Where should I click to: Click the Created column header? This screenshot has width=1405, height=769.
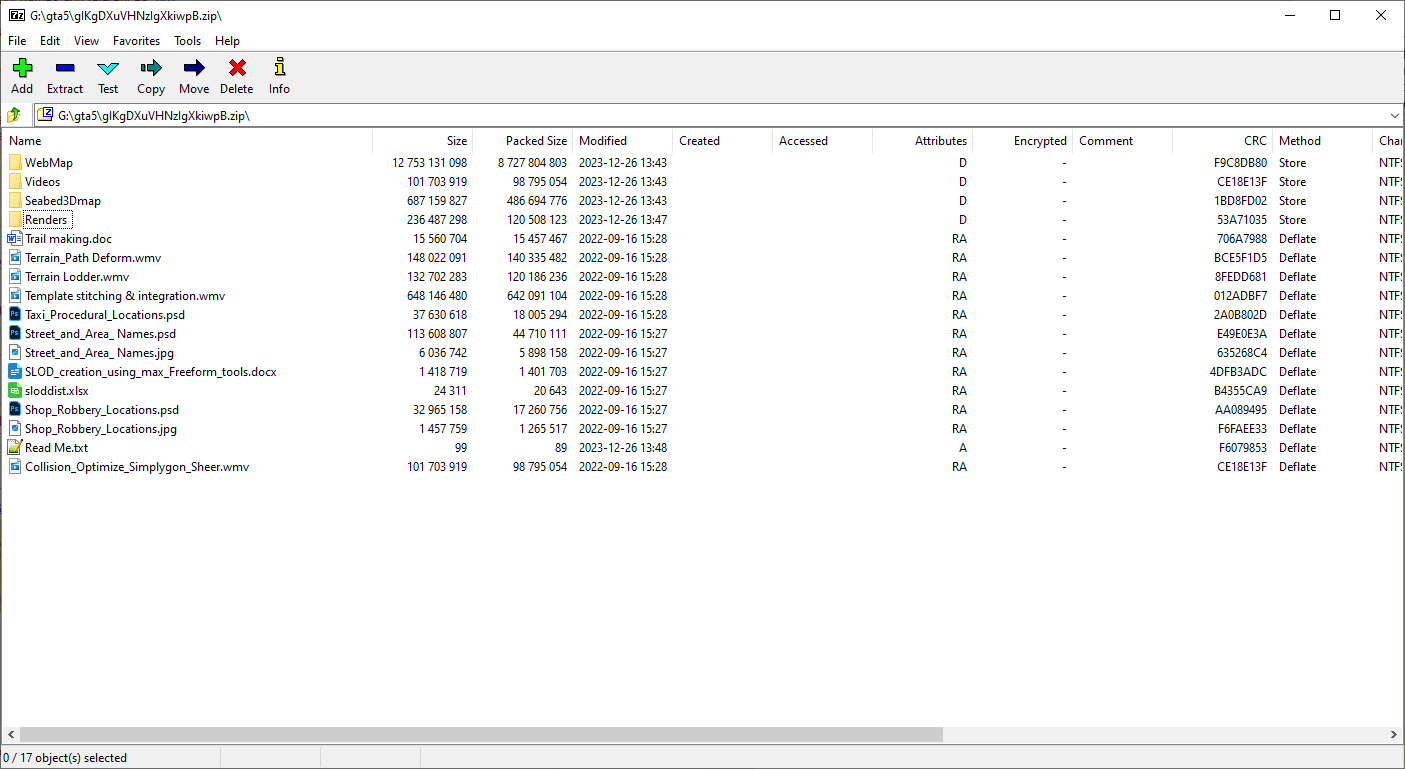(722, 141)
